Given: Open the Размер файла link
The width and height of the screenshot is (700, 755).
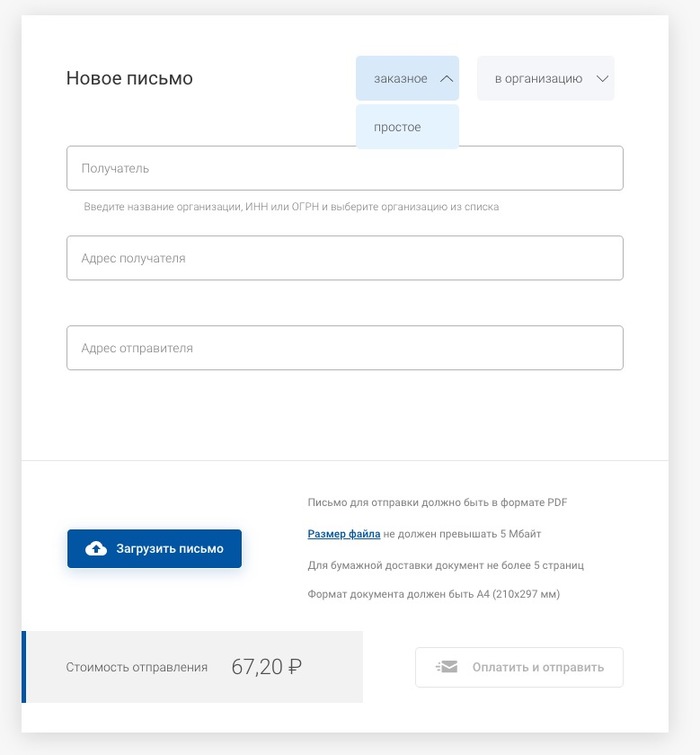Looking at the screenshot, I should (343, 534).
